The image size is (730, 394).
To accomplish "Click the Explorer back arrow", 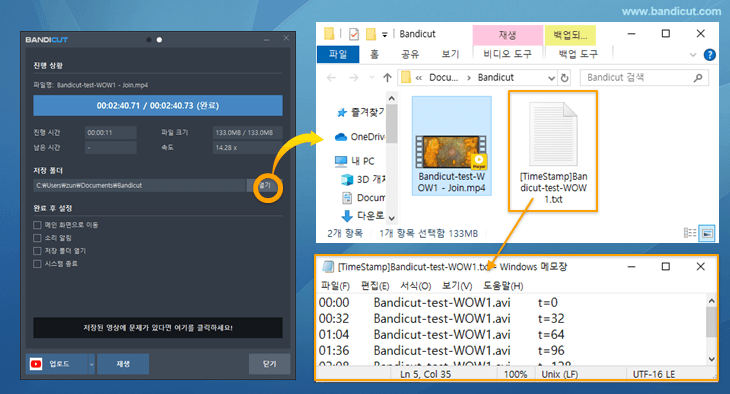I will pos(331,78).
